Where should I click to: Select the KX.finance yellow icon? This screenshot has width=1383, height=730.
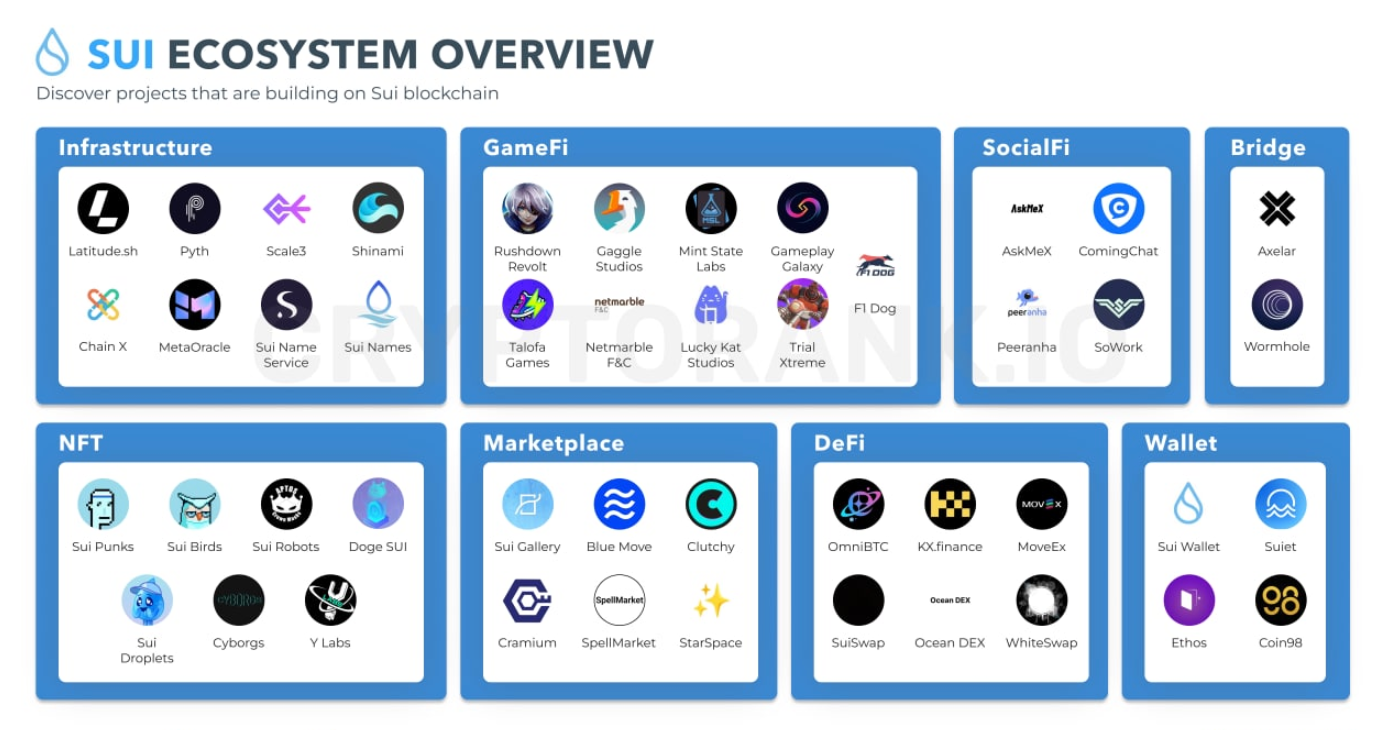[950, 504]
